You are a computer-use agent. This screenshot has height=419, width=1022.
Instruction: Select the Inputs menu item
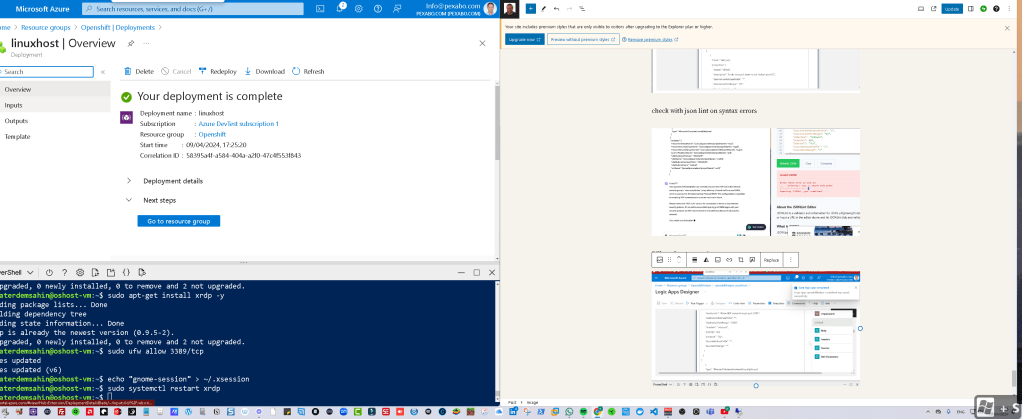coord(55,105)
